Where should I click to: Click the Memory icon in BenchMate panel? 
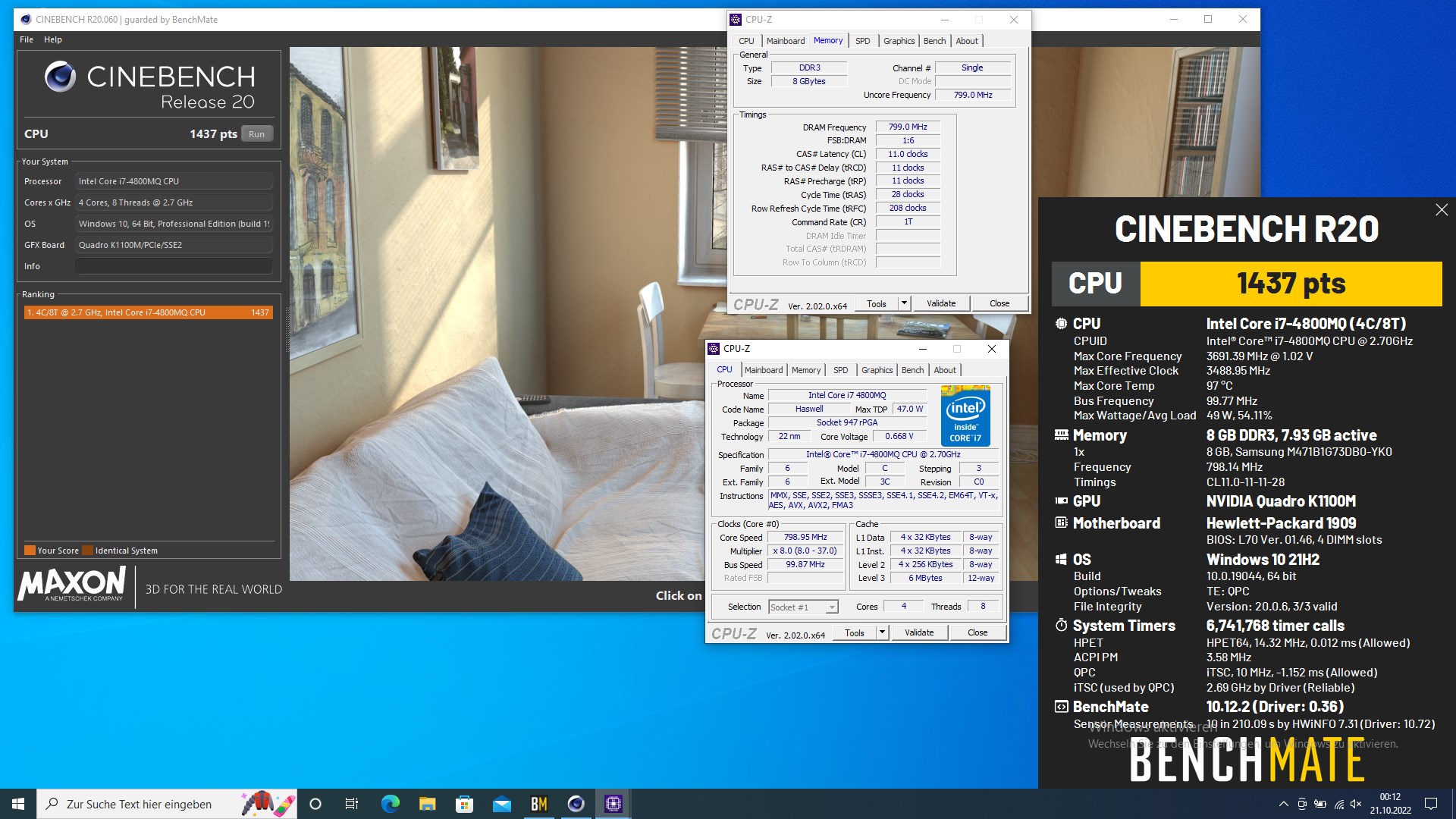pyautogui.click(x=1061, y=435)
